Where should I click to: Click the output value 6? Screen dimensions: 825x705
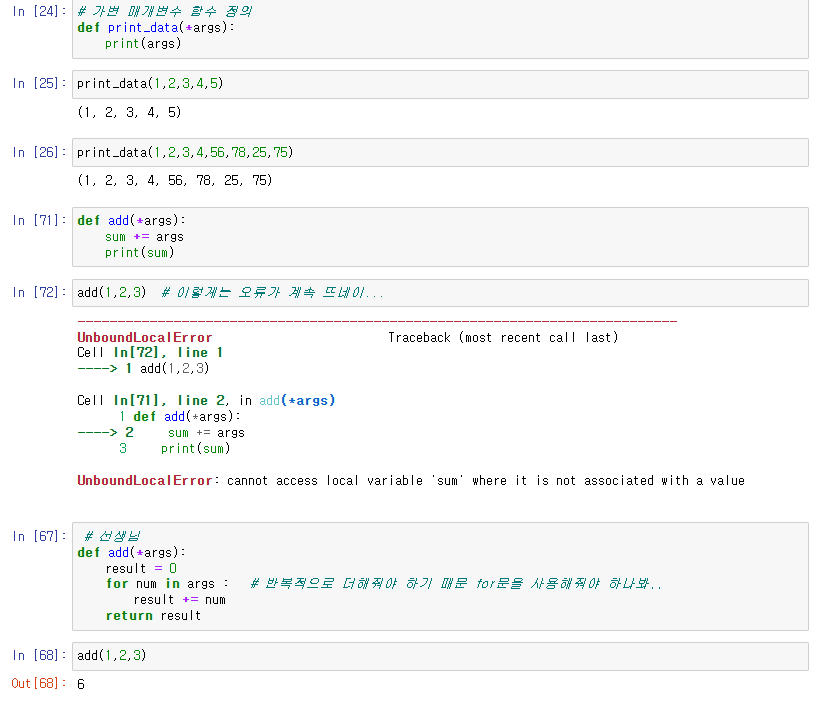(x=81, y=684)
